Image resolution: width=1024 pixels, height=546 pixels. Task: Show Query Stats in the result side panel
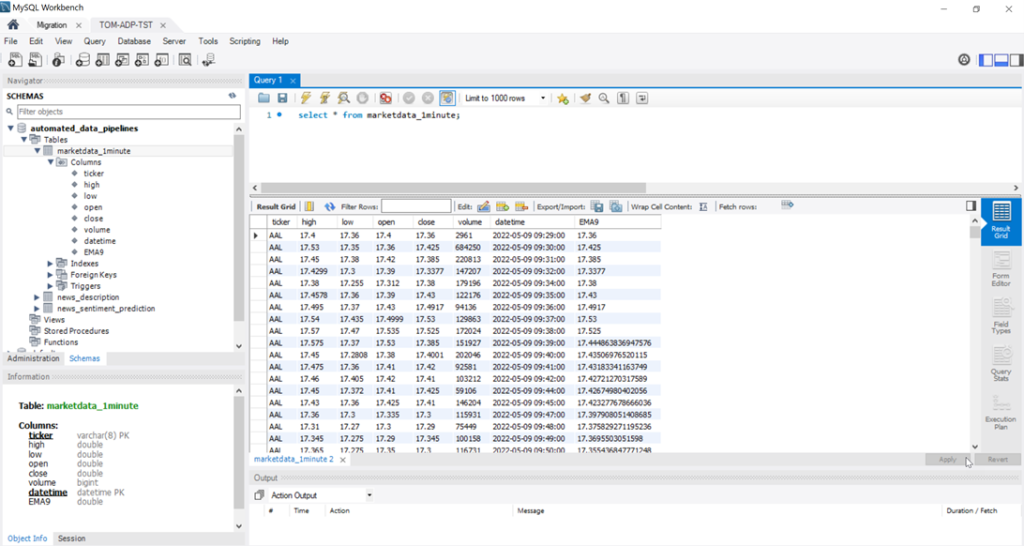tap(1000, 362)
